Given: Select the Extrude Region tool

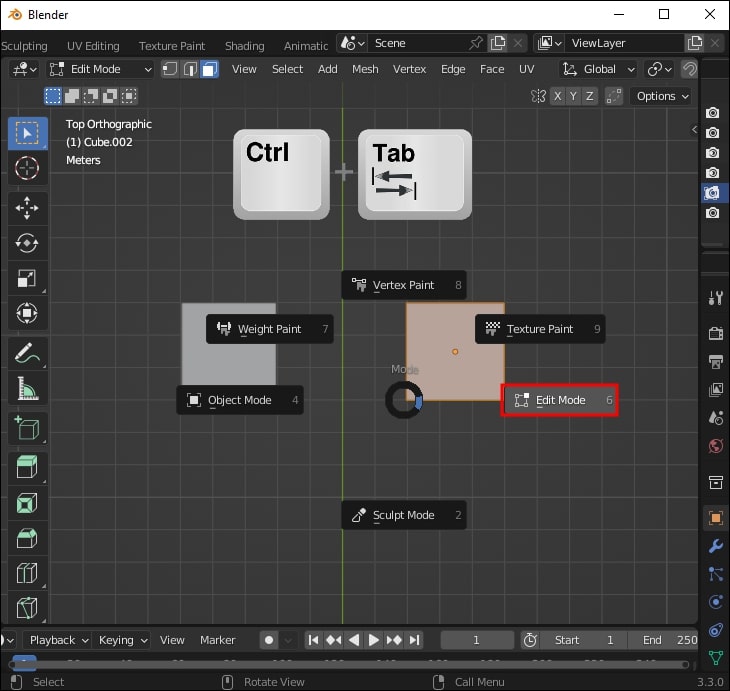Looking at the screenshot, I should [27, 467].
